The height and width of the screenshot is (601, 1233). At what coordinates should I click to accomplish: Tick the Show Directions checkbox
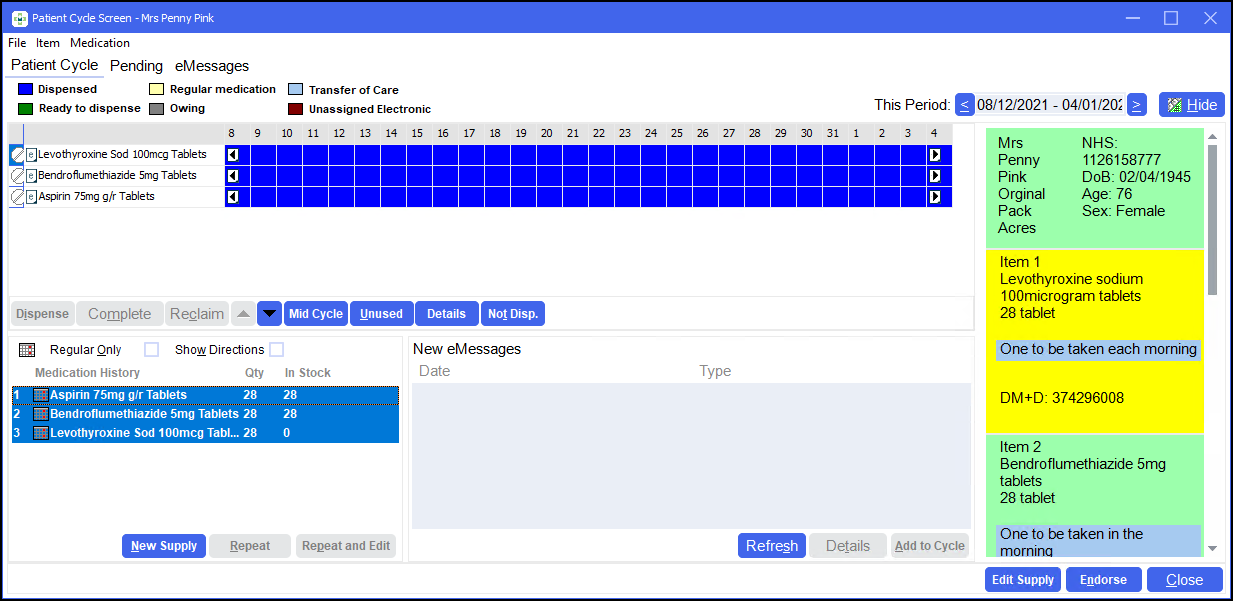[277, 350]
